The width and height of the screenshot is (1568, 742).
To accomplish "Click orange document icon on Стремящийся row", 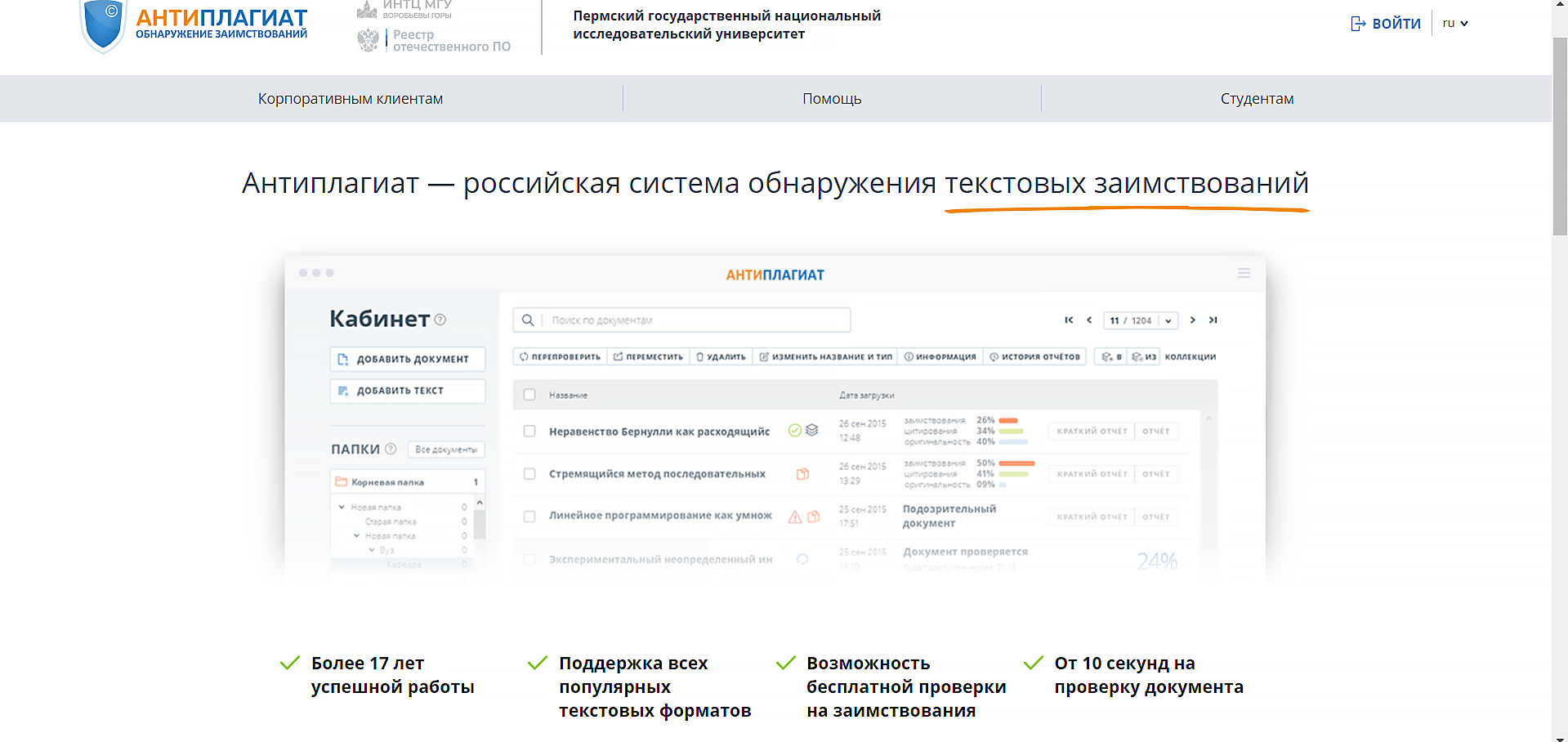I will click(x=803, y=474).
